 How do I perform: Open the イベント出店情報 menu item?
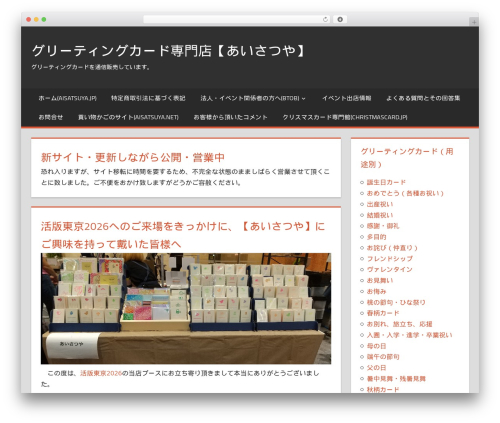point(347,98)
